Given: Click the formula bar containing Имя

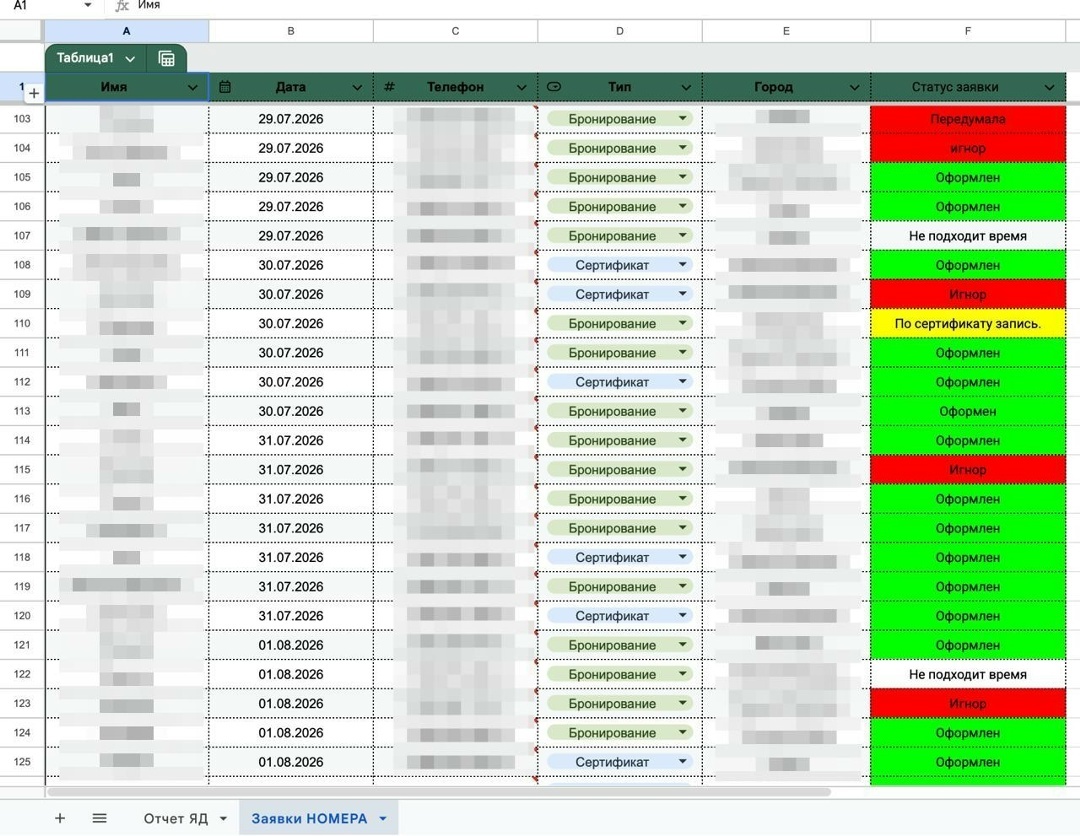Looking at the screenshot, I should (606, 6).
